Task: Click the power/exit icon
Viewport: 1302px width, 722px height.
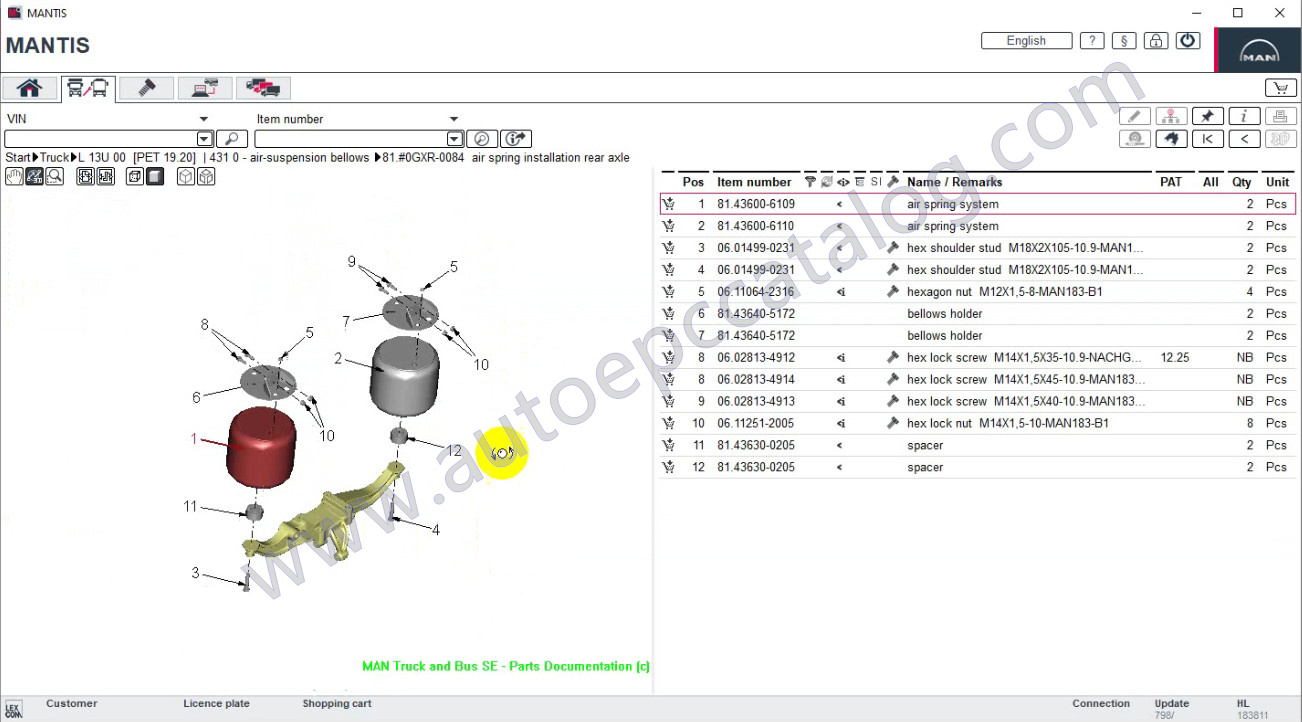Action: click(x=1187, y=41)
